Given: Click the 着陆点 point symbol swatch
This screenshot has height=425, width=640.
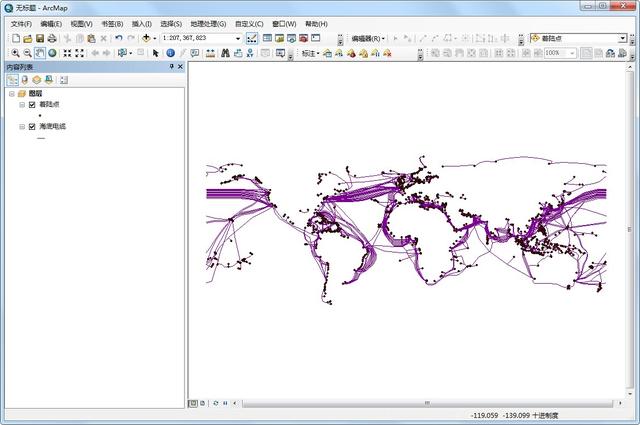Looking at the screenshot, I should point(39,116).
